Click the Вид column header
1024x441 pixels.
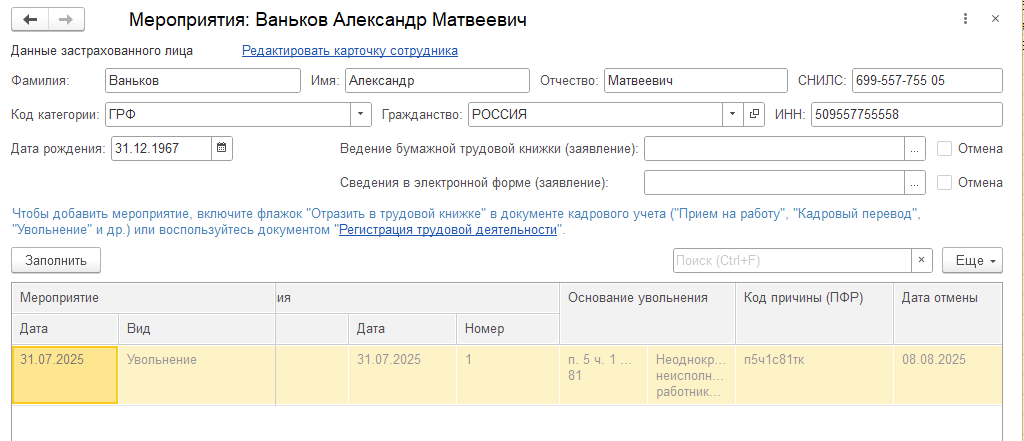click(197, 329)
